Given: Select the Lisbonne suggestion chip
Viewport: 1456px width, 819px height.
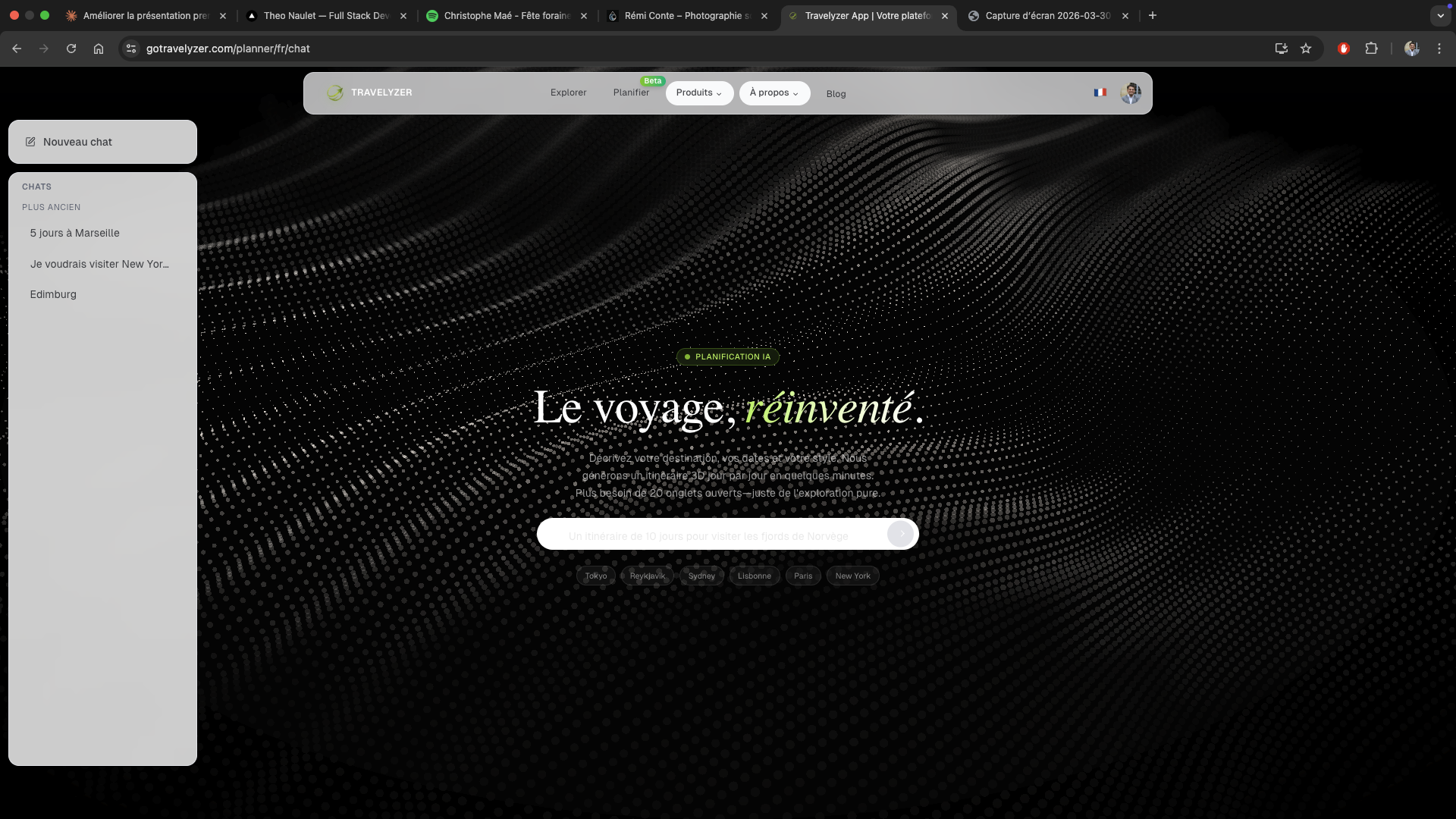Looking at the screenshot, I should click(x=754, y=576).
